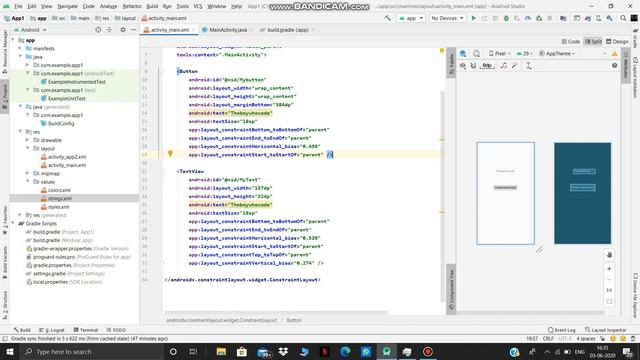Toggle the autoconnect magnet icon

click(x=473, y=65)
